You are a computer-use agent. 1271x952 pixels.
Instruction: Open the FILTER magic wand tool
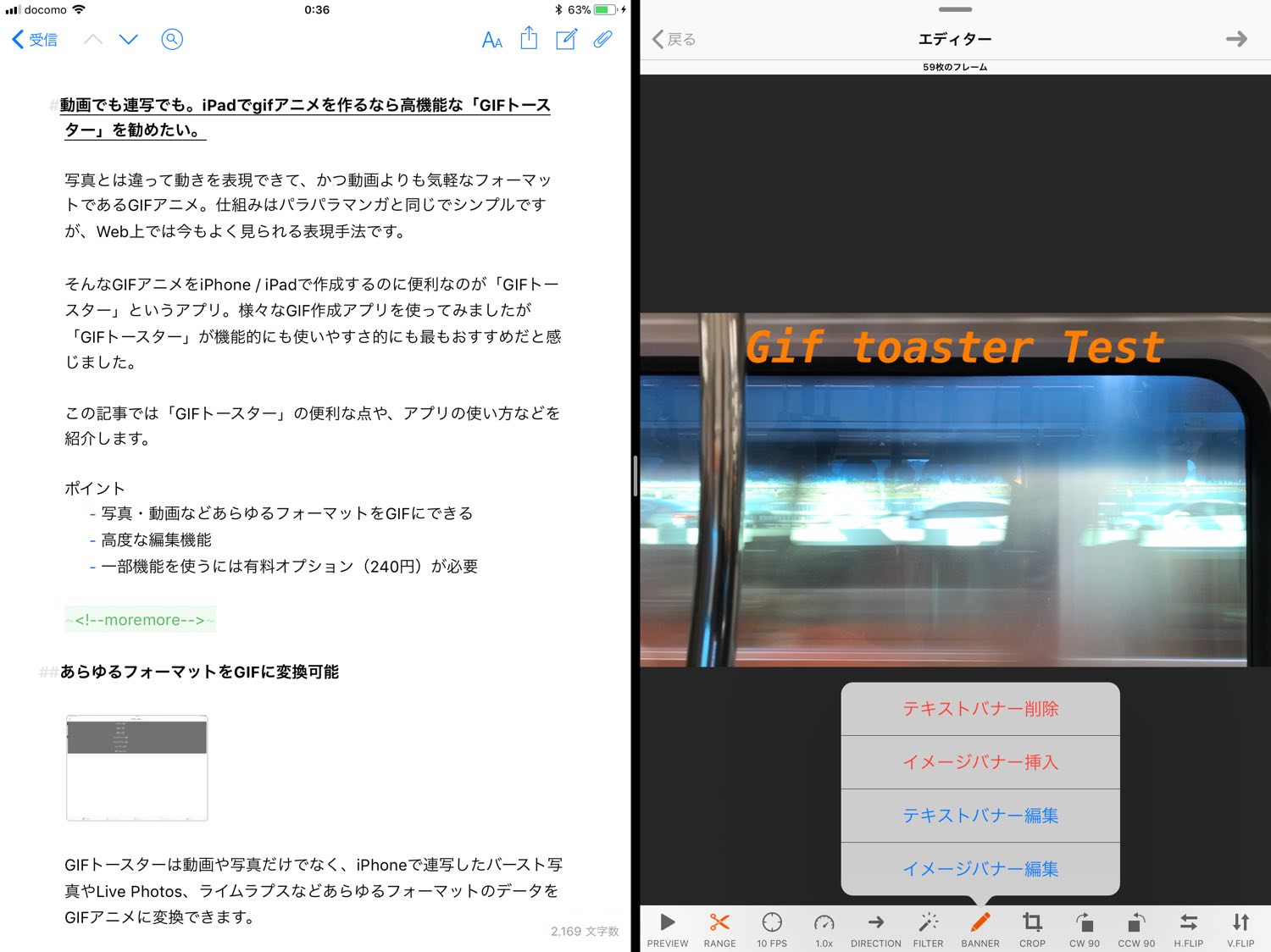pyautogui.click(x=928, y=929)
